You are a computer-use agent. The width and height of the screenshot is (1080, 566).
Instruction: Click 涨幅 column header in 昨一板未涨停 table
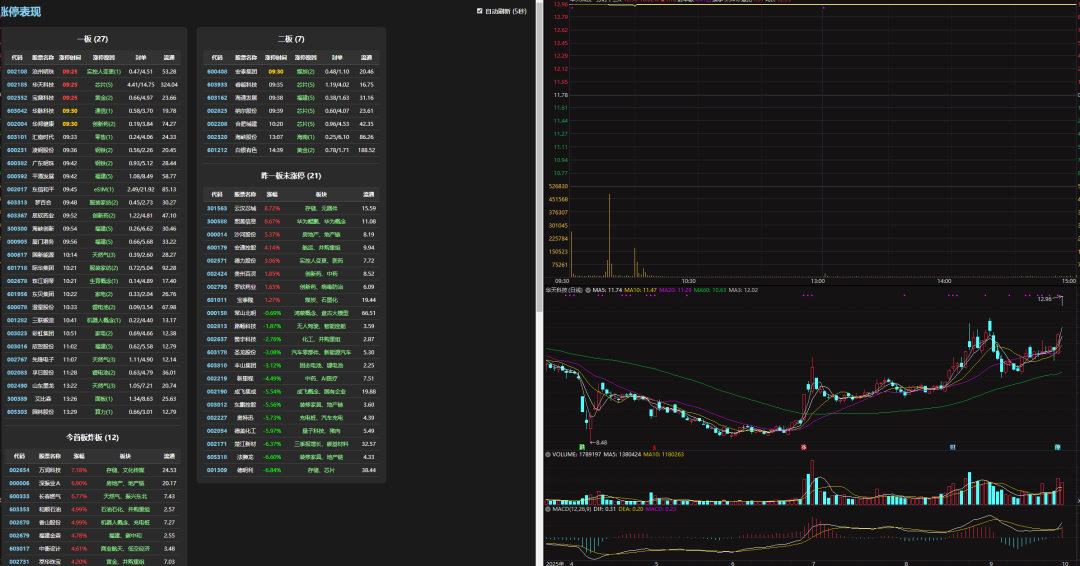272,194
